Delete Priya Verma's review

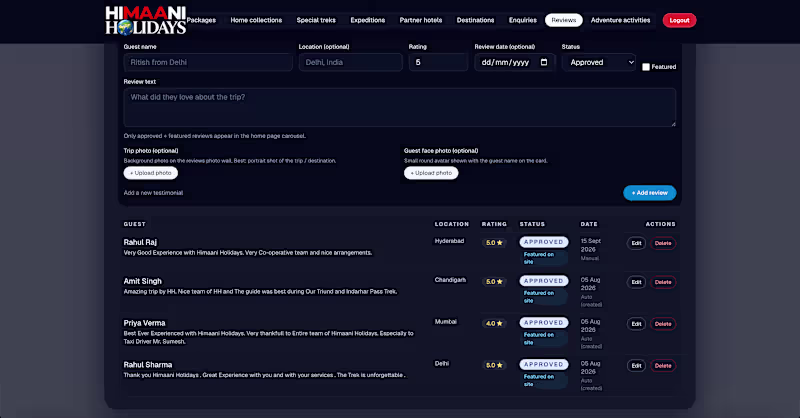pyautogui.click(x=663, y=324)
